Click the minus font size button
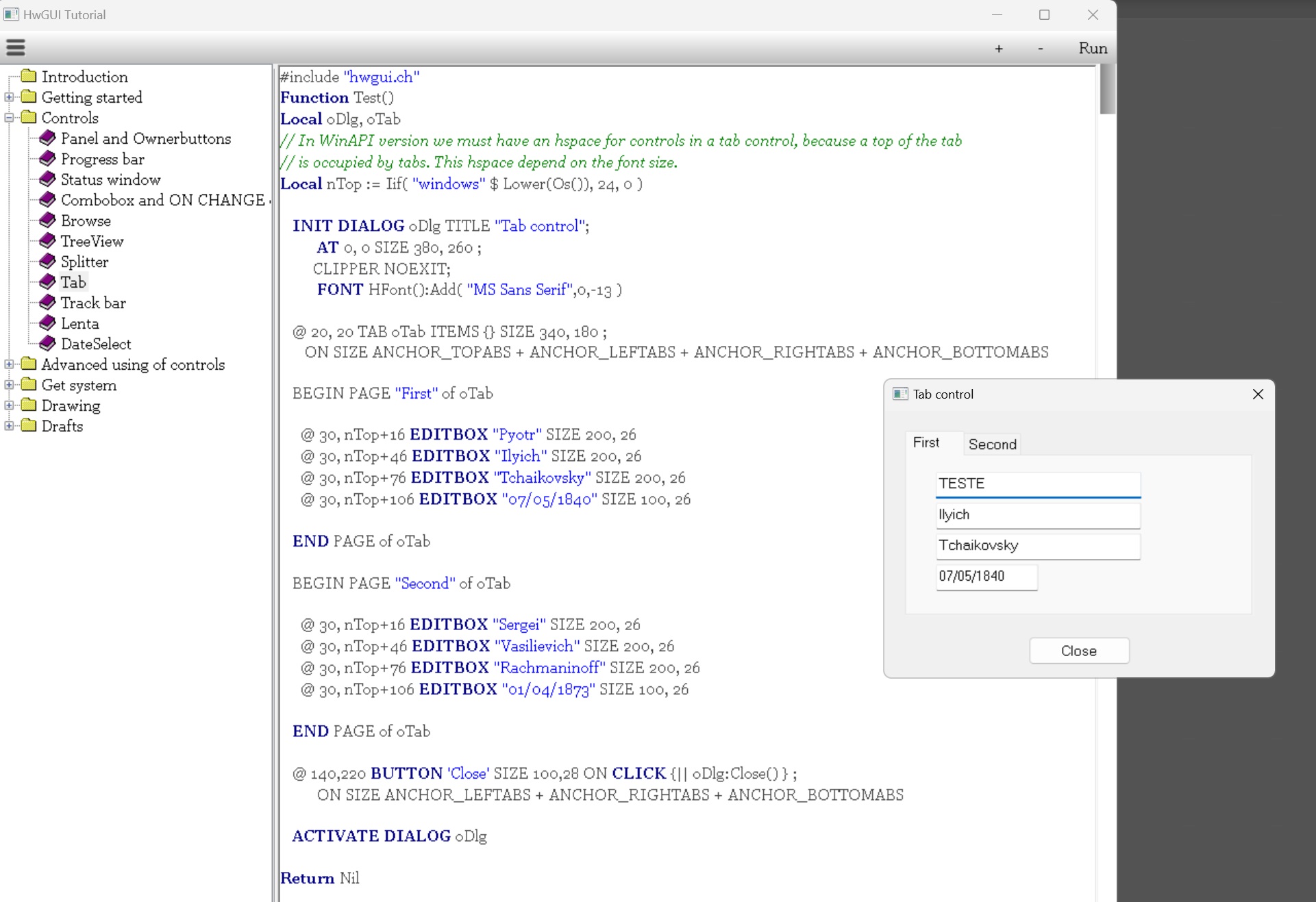This screenshot has width=1316, height=902. (x=1041, y=48)
